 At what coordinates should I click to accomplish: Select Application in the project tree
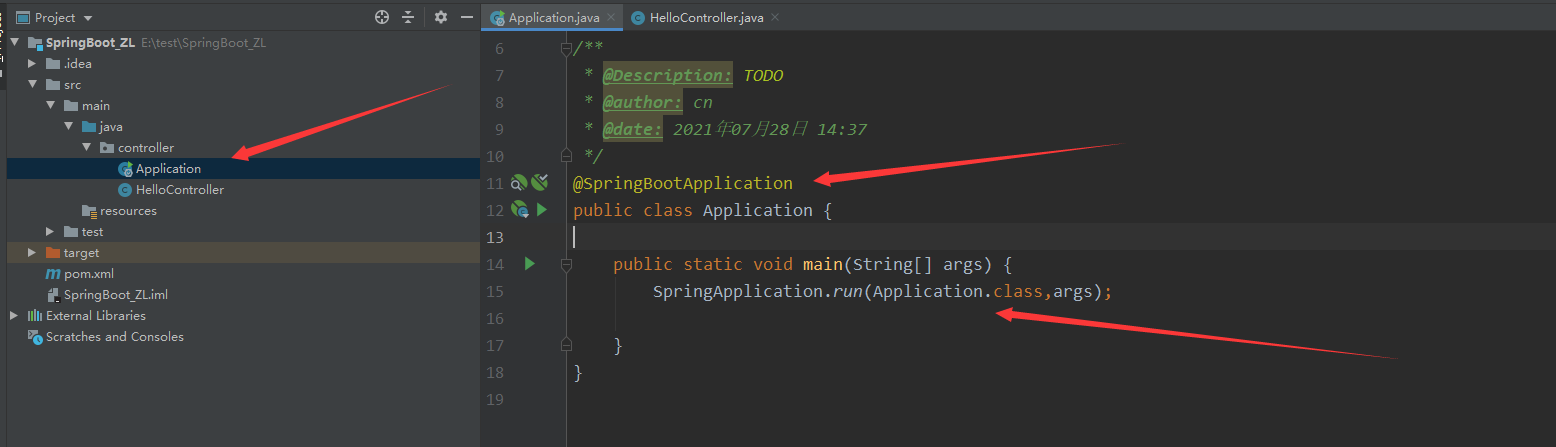click(x=243, y=169)
